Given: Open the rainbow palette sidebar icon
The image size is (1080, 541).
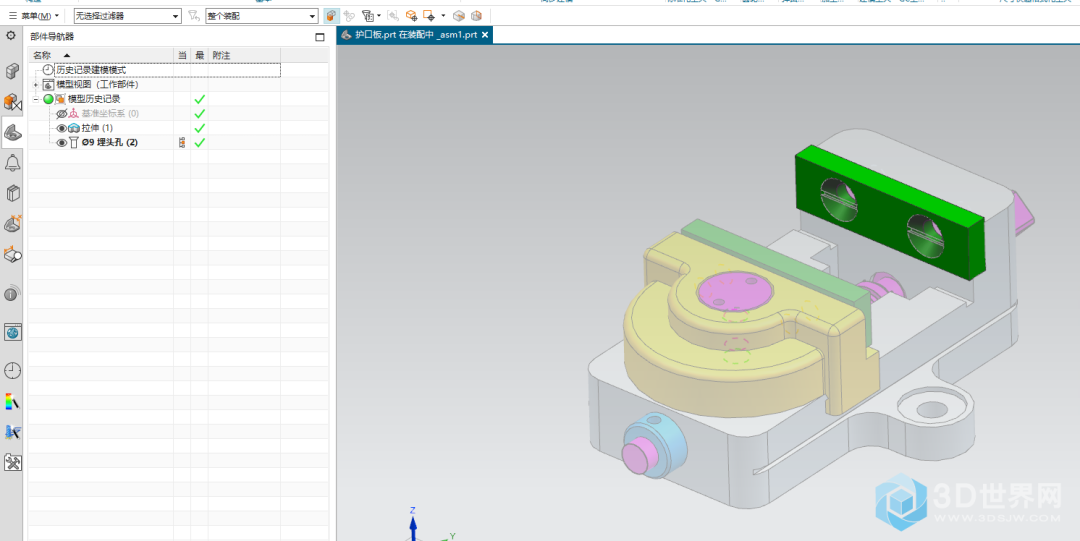Looking at the screenshot, I should click(13, 401).
